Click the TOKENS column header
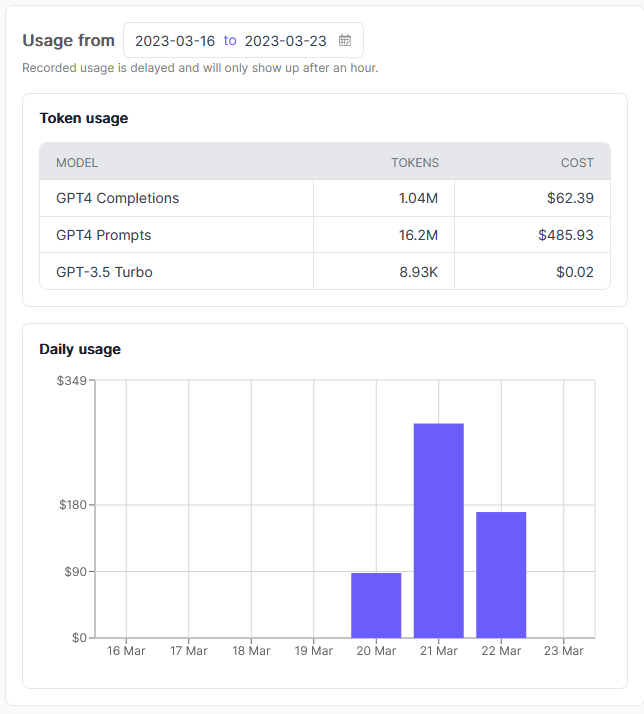This screenshot has height=714, width=644. click(414, 162)
